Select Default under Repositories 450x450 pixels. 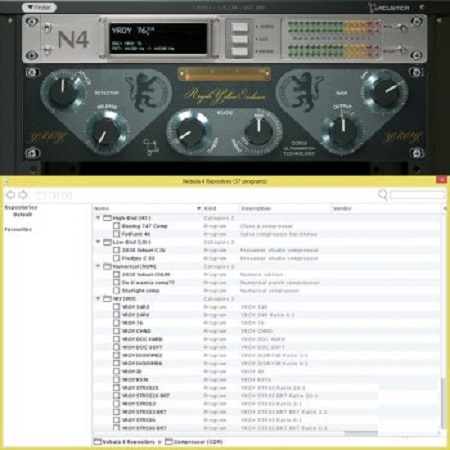click(23, 214)
